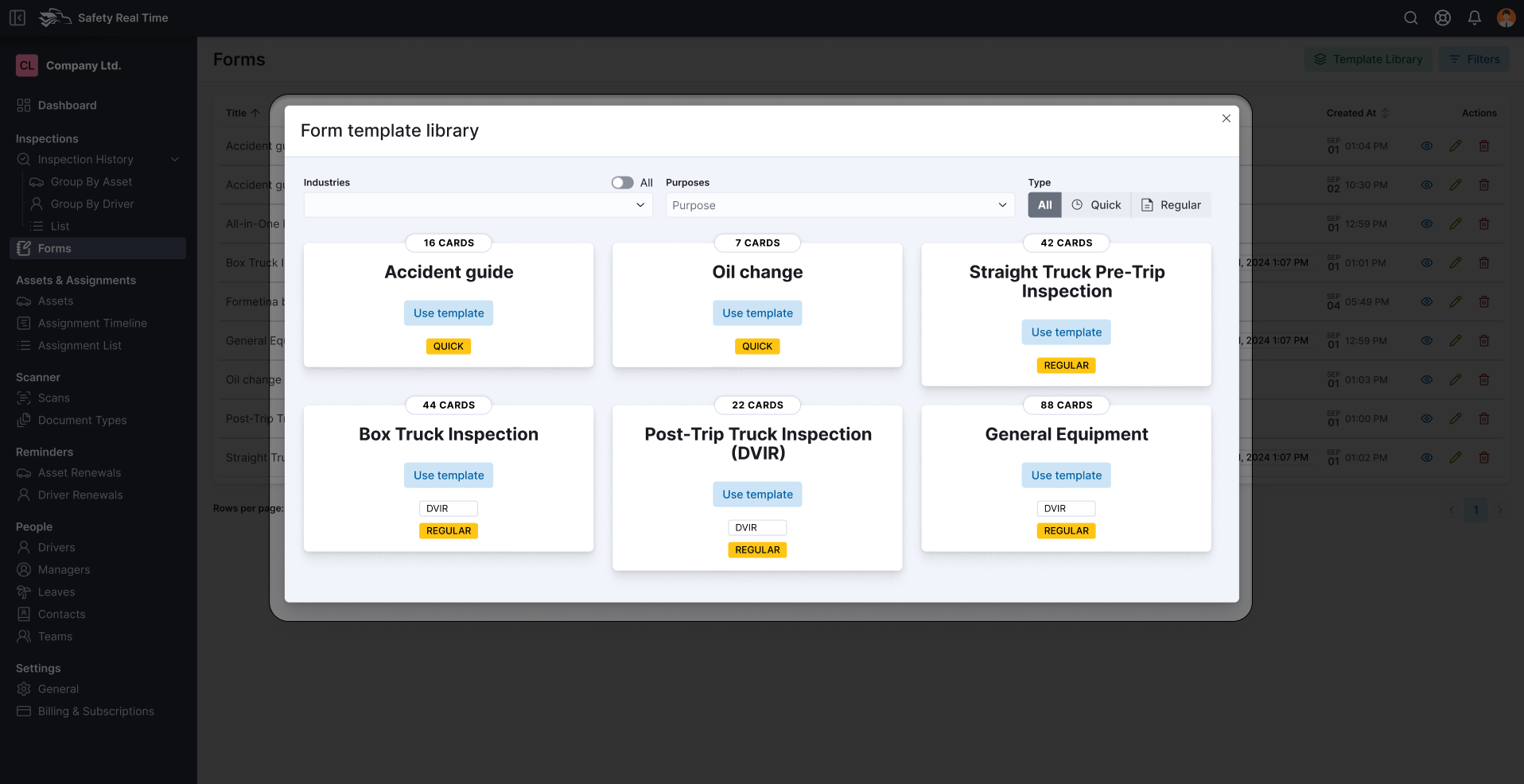1524x784 pixels.
Task: Close the Form template library dialog
Action: (x=1226, y=118)
